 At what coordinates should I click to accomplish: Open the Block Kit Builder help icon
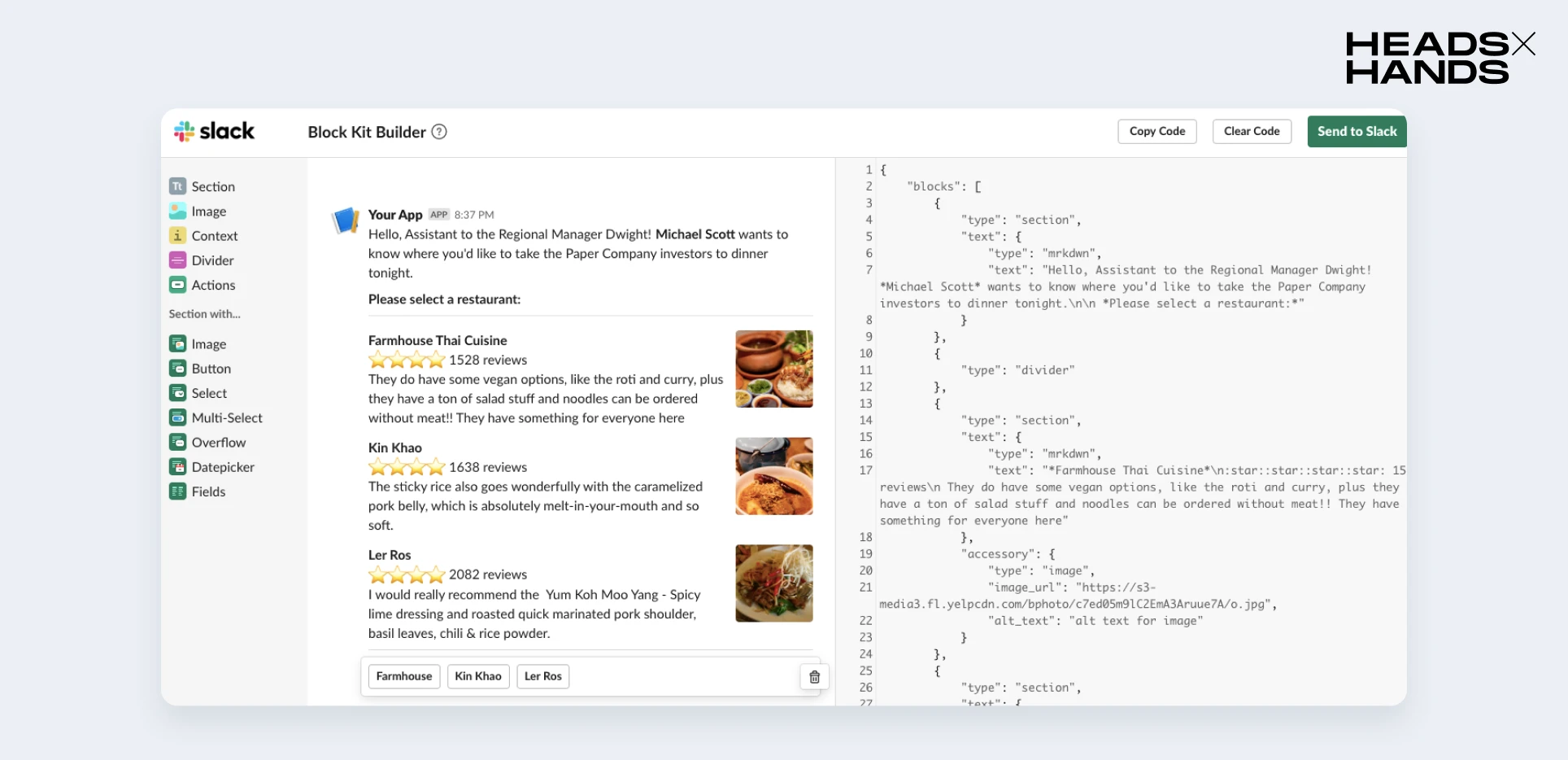(x=439, y=132)
